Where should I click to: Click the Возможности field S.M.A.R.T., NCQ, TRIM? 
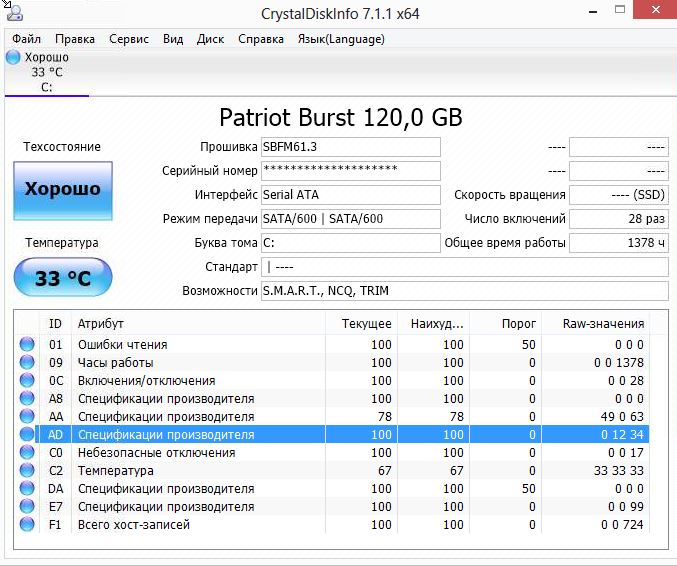pyautogui.click(x=465, y=291)
